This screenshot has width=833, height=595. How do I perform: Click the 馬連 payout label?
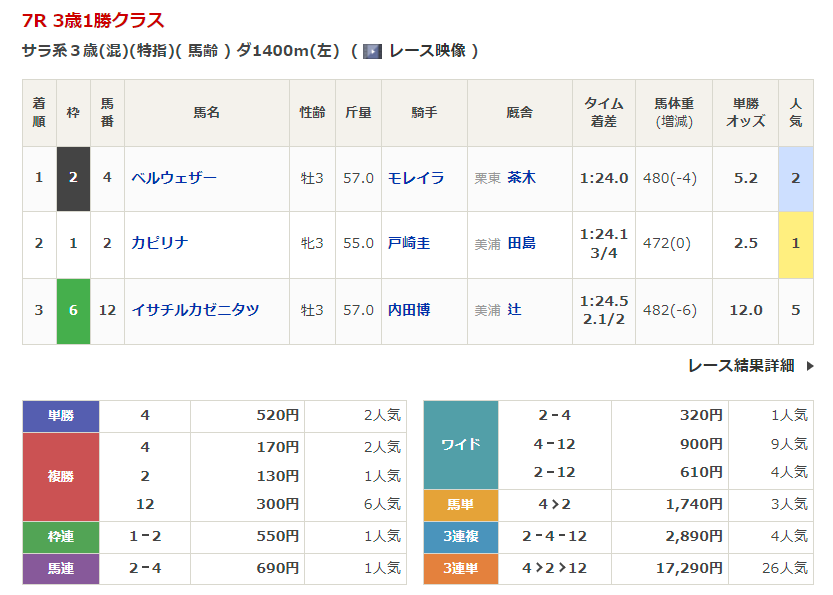pos(61,568)
